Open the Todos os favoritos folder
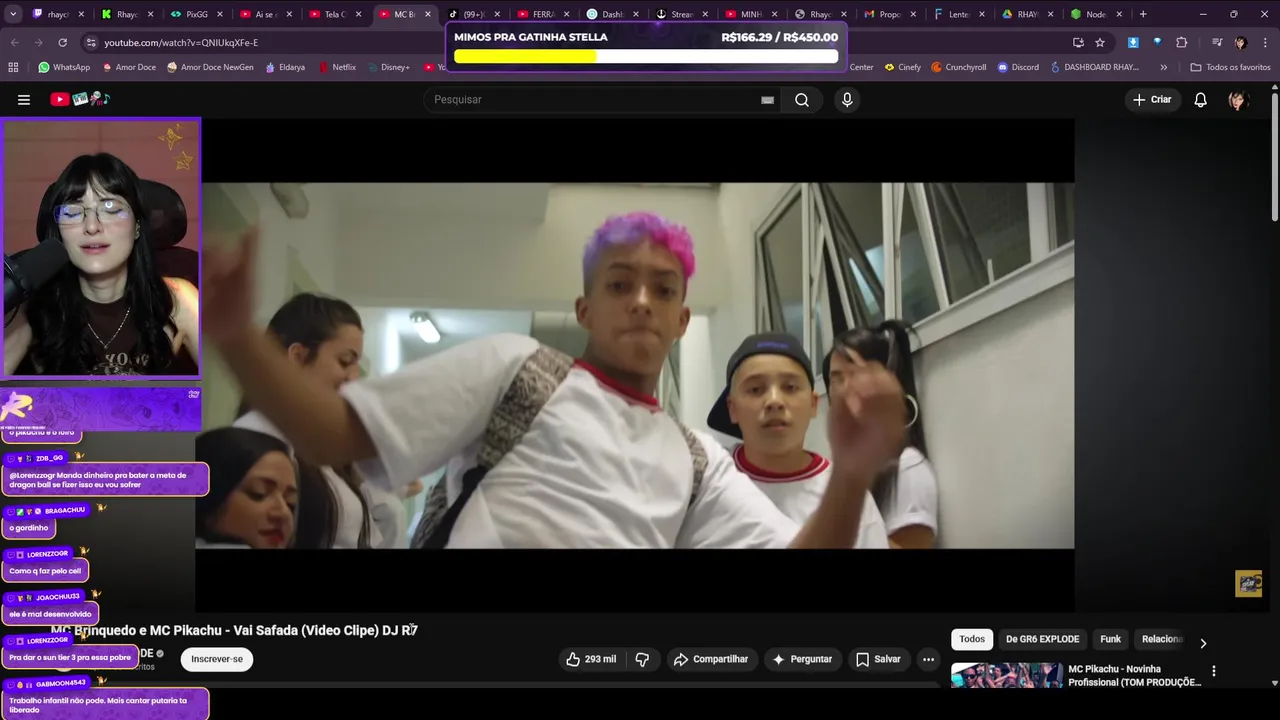1280x720 pixels. [x=1230, y=67]
